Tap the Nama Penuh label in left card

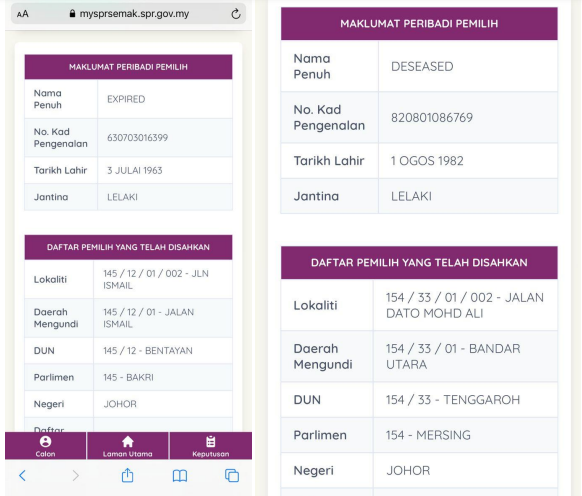(x=48, y=99)
